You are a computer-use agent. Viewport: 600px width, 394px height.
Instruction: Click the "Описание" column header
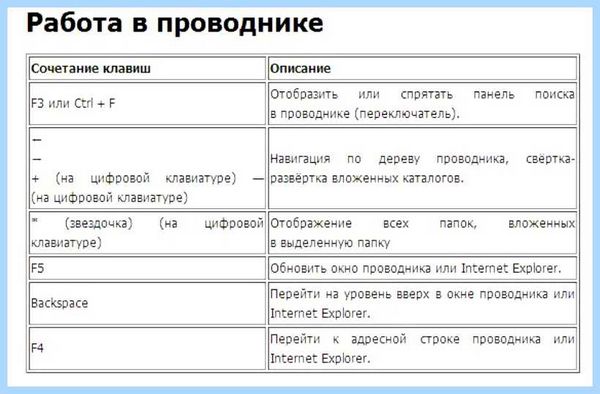pos(422,68)
